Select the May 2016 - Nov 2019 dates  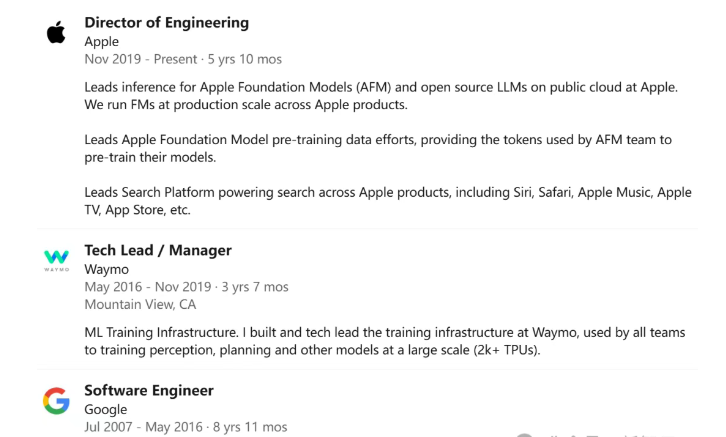pyautogui.click(x=148, y=287)
